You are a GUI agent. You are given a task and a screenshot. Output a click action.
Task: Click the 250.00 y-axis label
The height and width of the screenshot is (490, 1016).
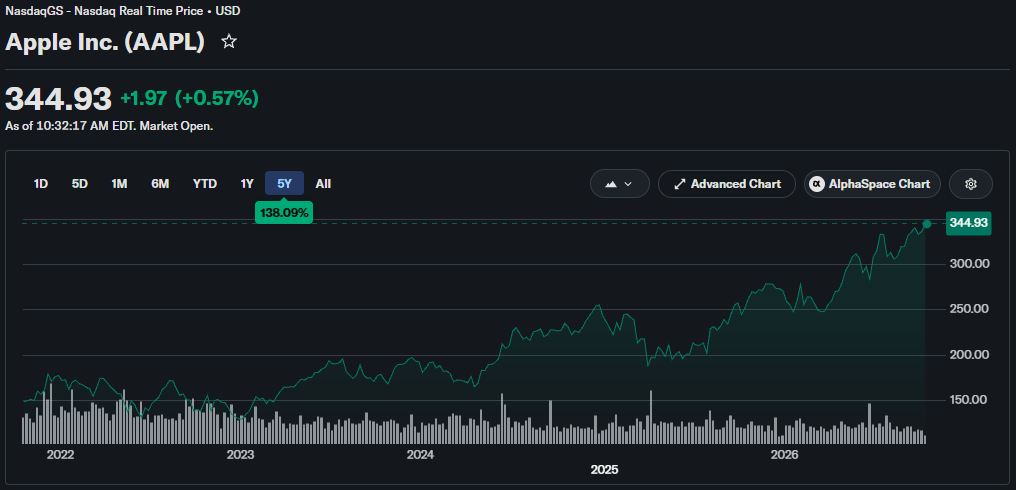pyautogui.click(x=968, y=309)
